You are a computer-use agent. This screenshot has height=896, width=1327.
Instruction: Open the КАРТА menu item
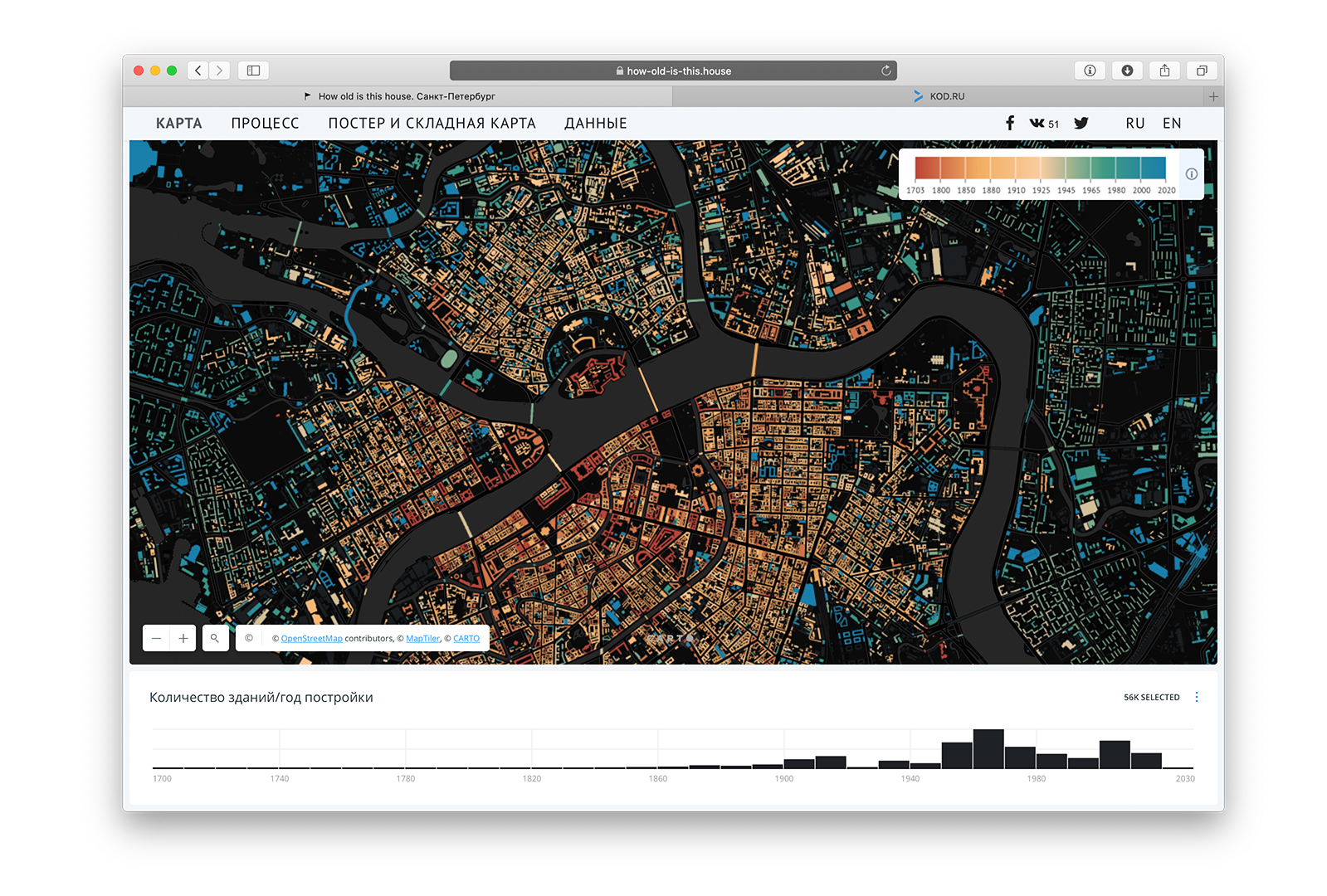coord(178,123)
